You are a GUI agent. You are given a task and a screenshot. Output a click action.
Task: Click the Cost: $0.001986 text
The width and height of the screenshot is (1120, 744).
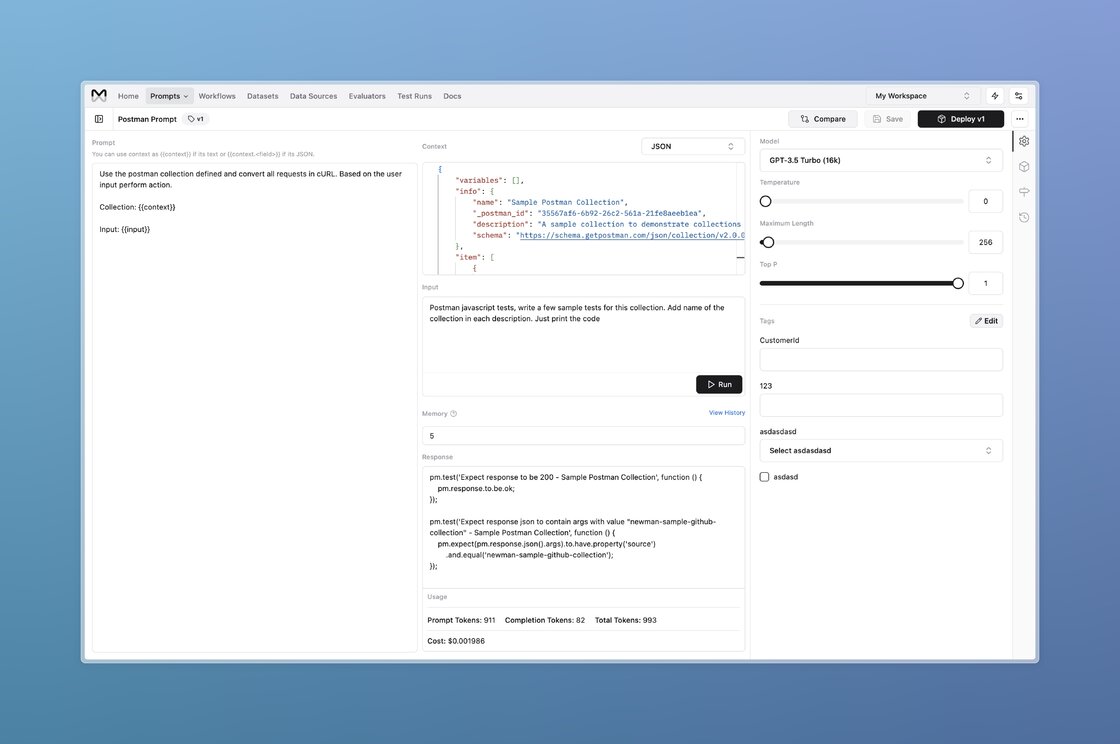[x=456, y=641]
